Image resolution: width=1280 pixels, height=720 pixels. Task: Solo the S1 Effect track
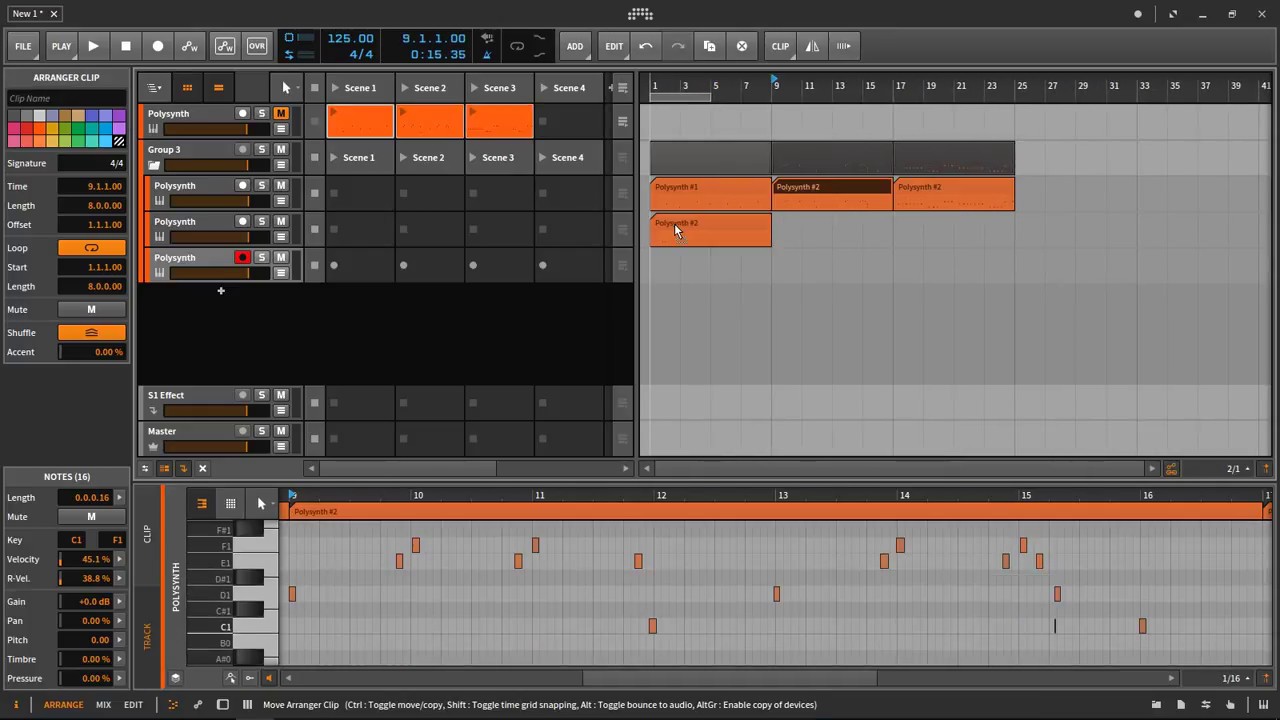[262, 395]
